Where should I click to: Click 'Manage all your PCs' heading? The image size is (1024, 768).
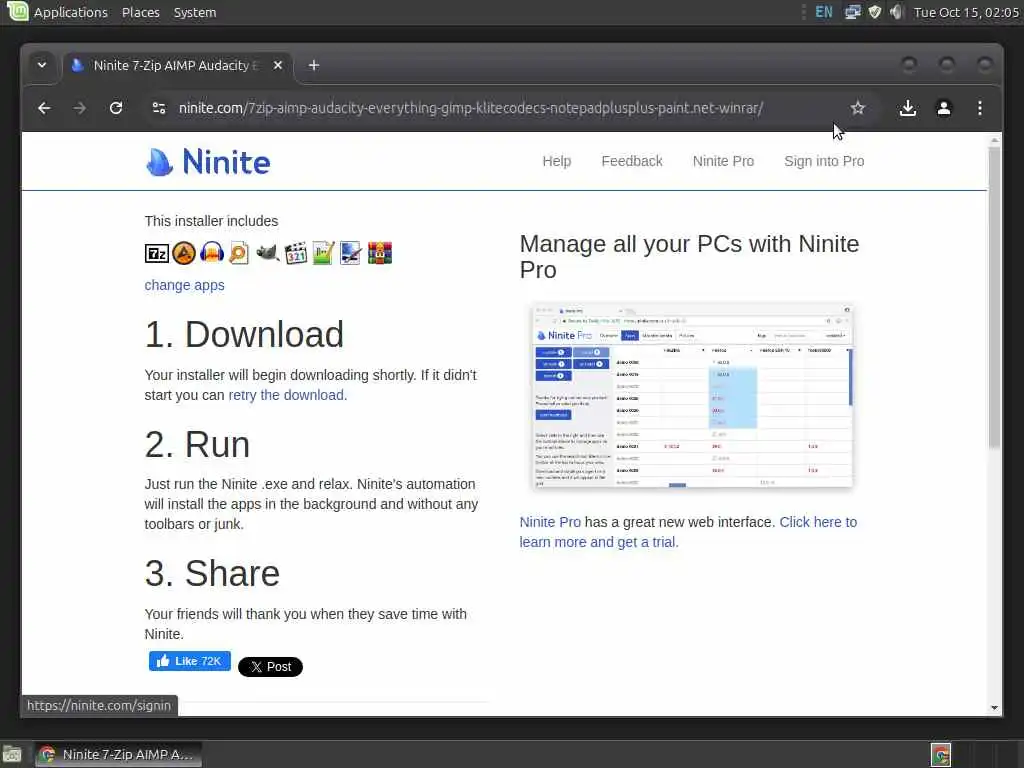coord(690,257)
